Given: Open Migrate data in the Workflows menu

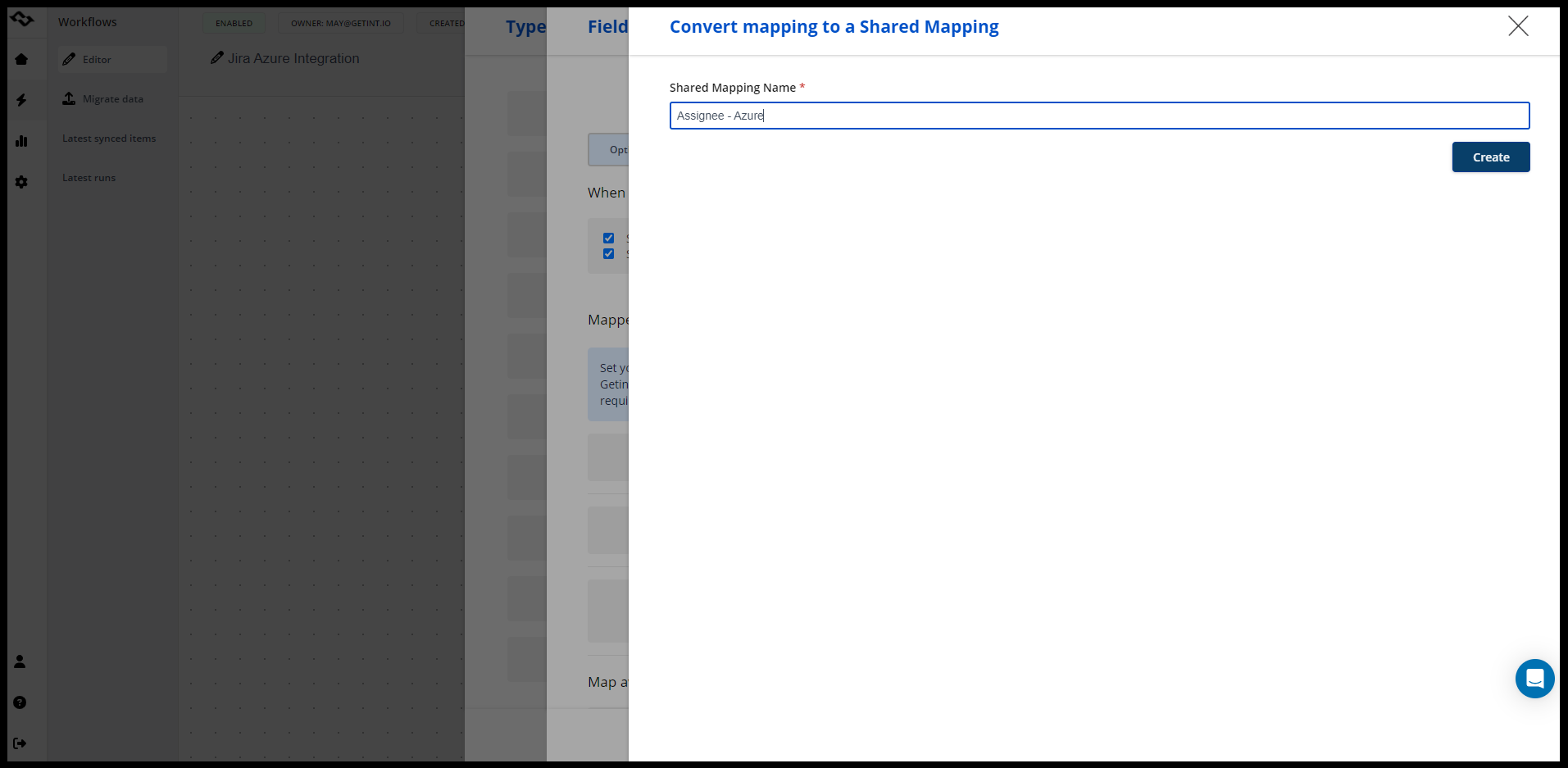Looking at the screenshot, I should click(x=112, y=99).
